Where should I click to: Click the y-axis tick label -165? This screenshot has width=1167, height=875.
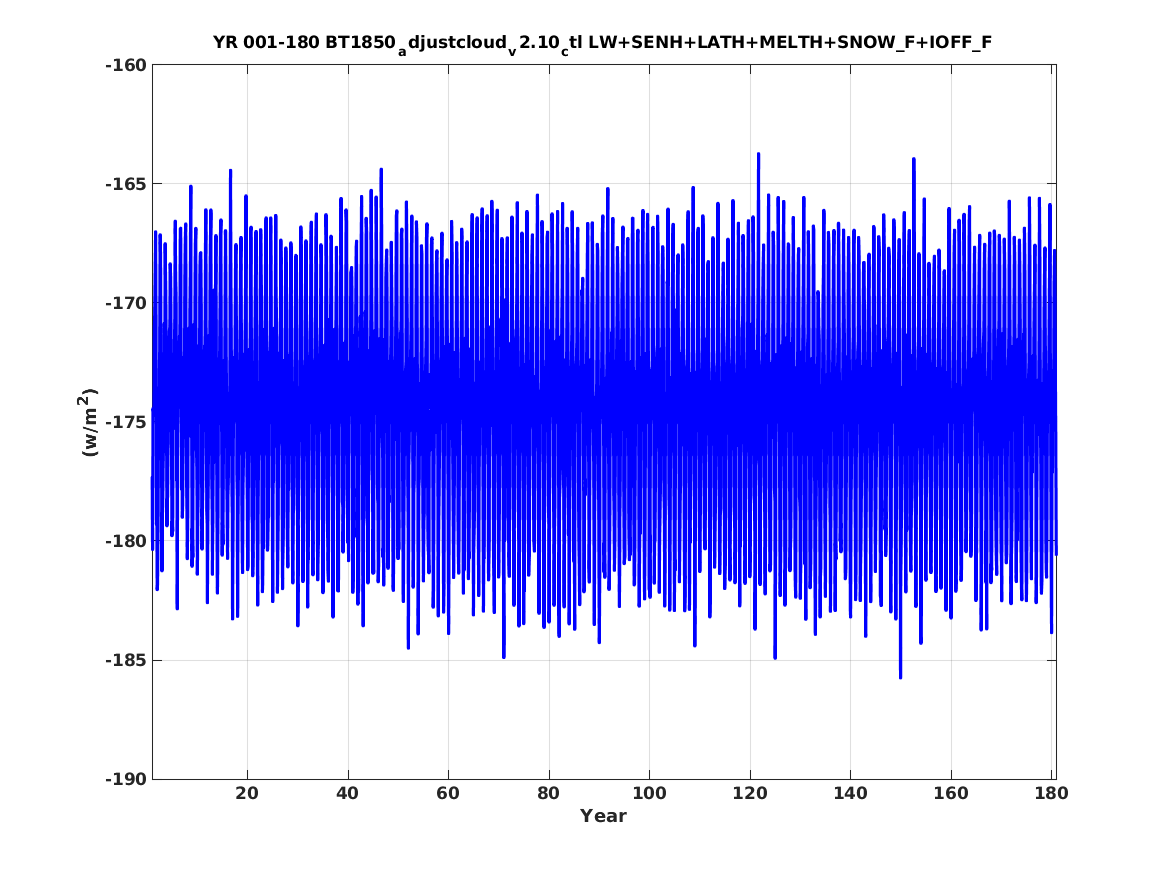coord(126,184)
